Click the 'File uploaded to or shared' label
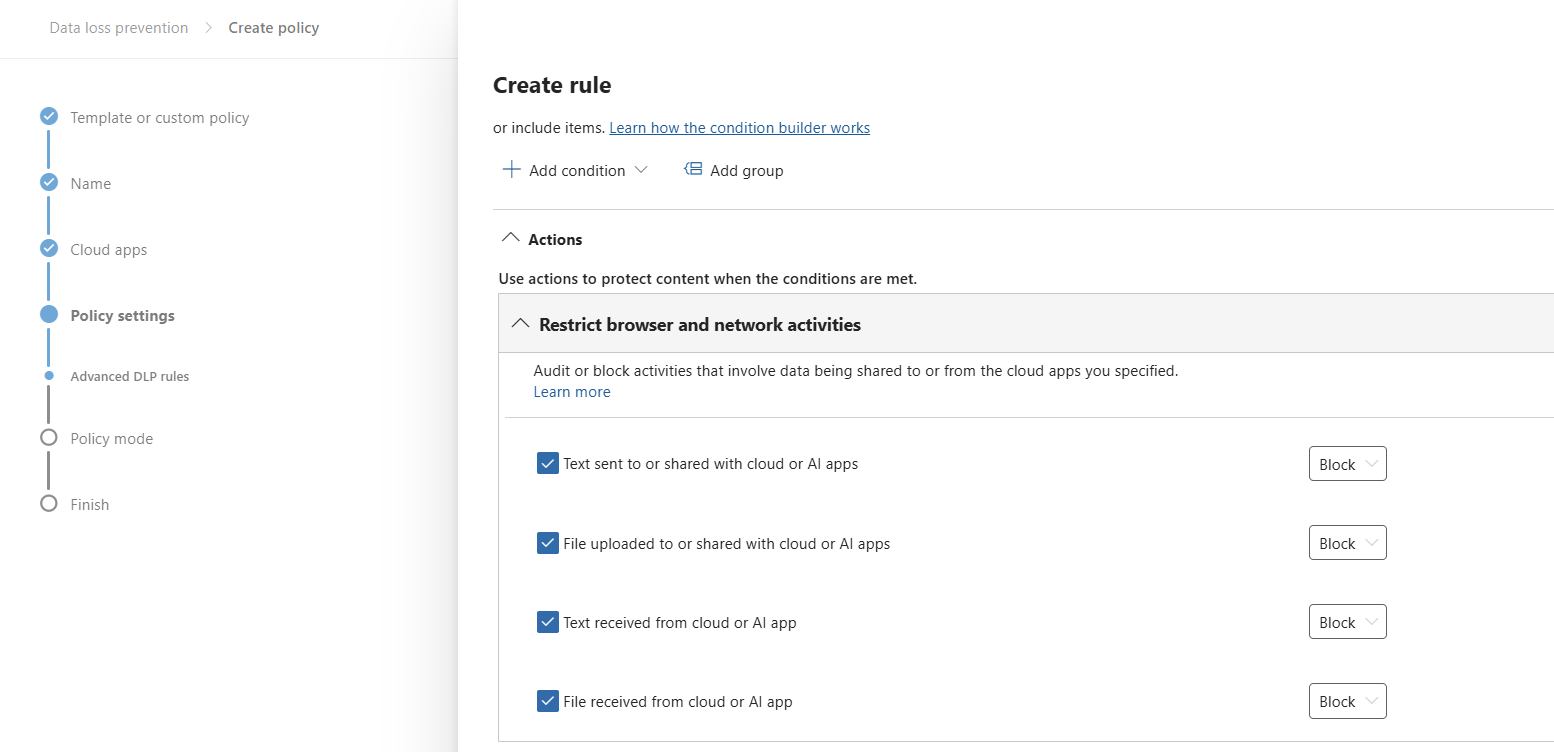 (x=727, y=544)
